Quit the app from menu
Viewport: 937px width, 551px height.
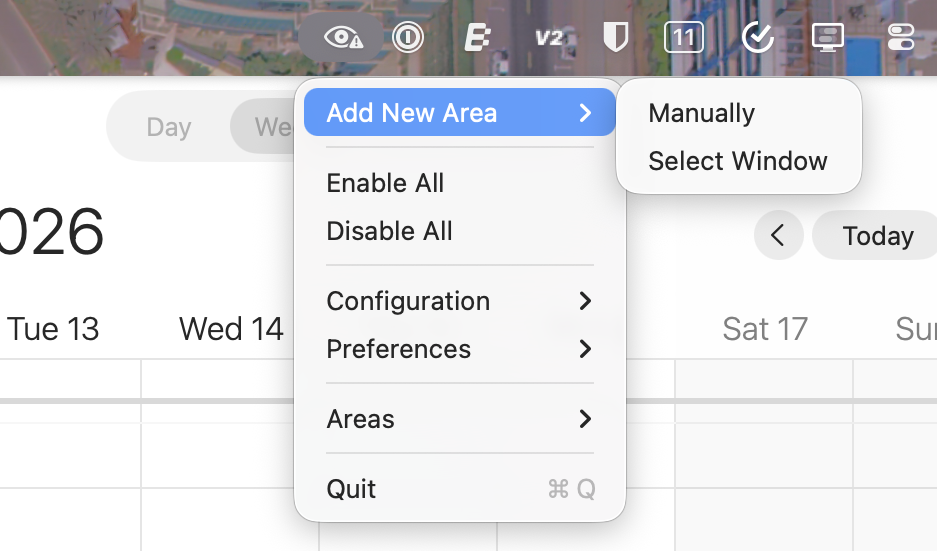352,489
